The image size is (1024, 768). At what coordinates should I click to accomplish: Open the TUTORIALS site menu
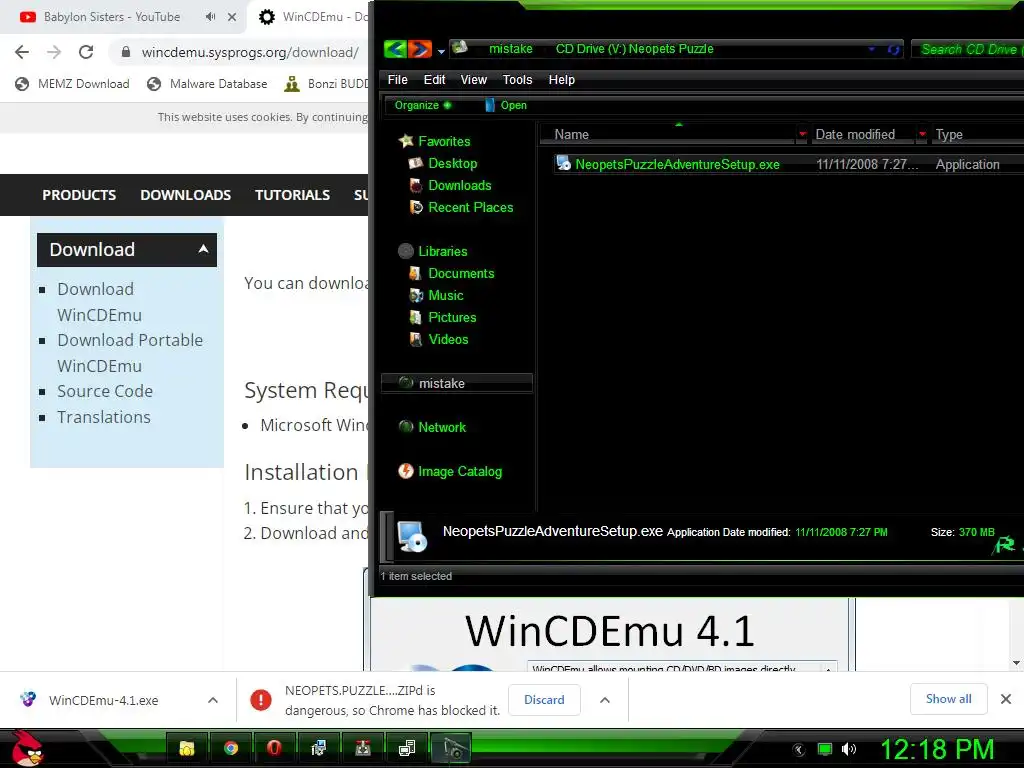tap(292, 195)
